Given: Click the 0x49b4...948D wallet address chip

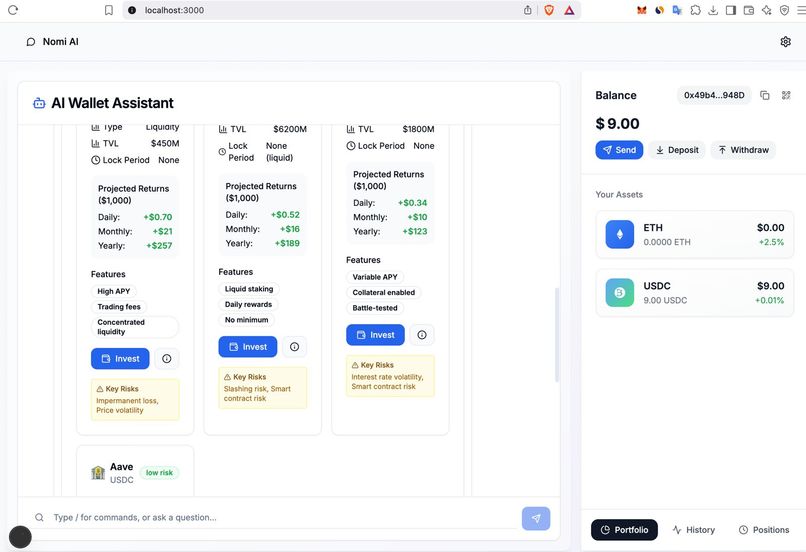Looking at the screenshot, I should 714,95.
